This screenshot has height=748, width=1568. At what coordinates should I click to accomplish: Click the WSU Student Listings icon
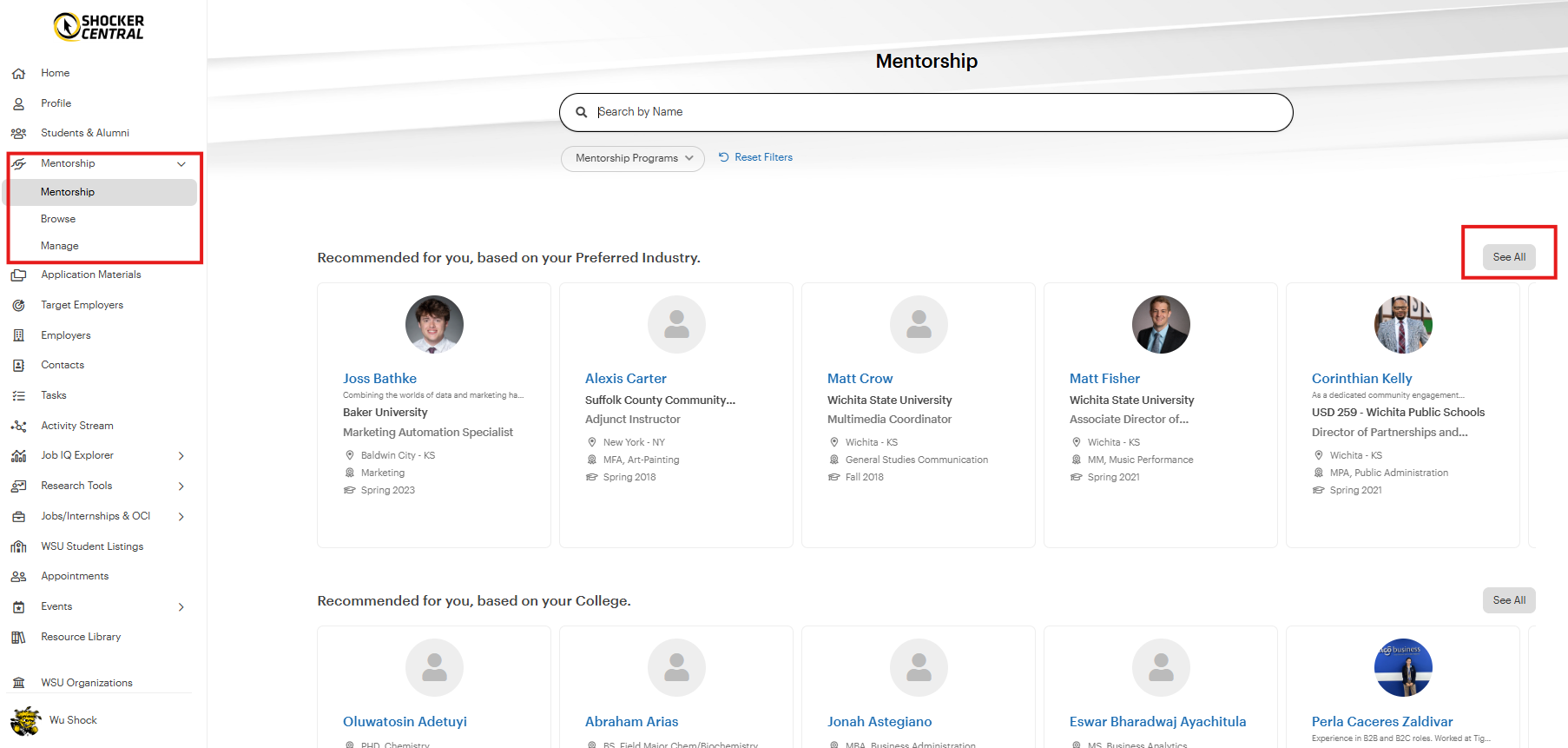pyautogui.click(x=18, y=547)
